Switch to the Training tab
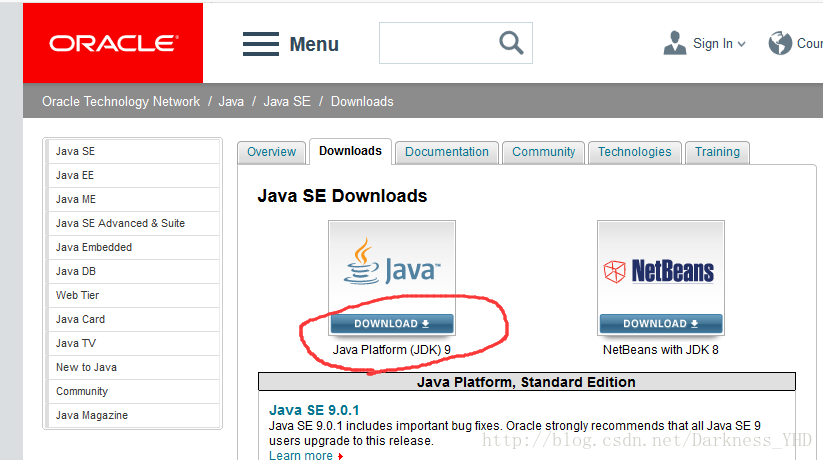Viewport: 823px width, 460px height. (x=718, y=152)
